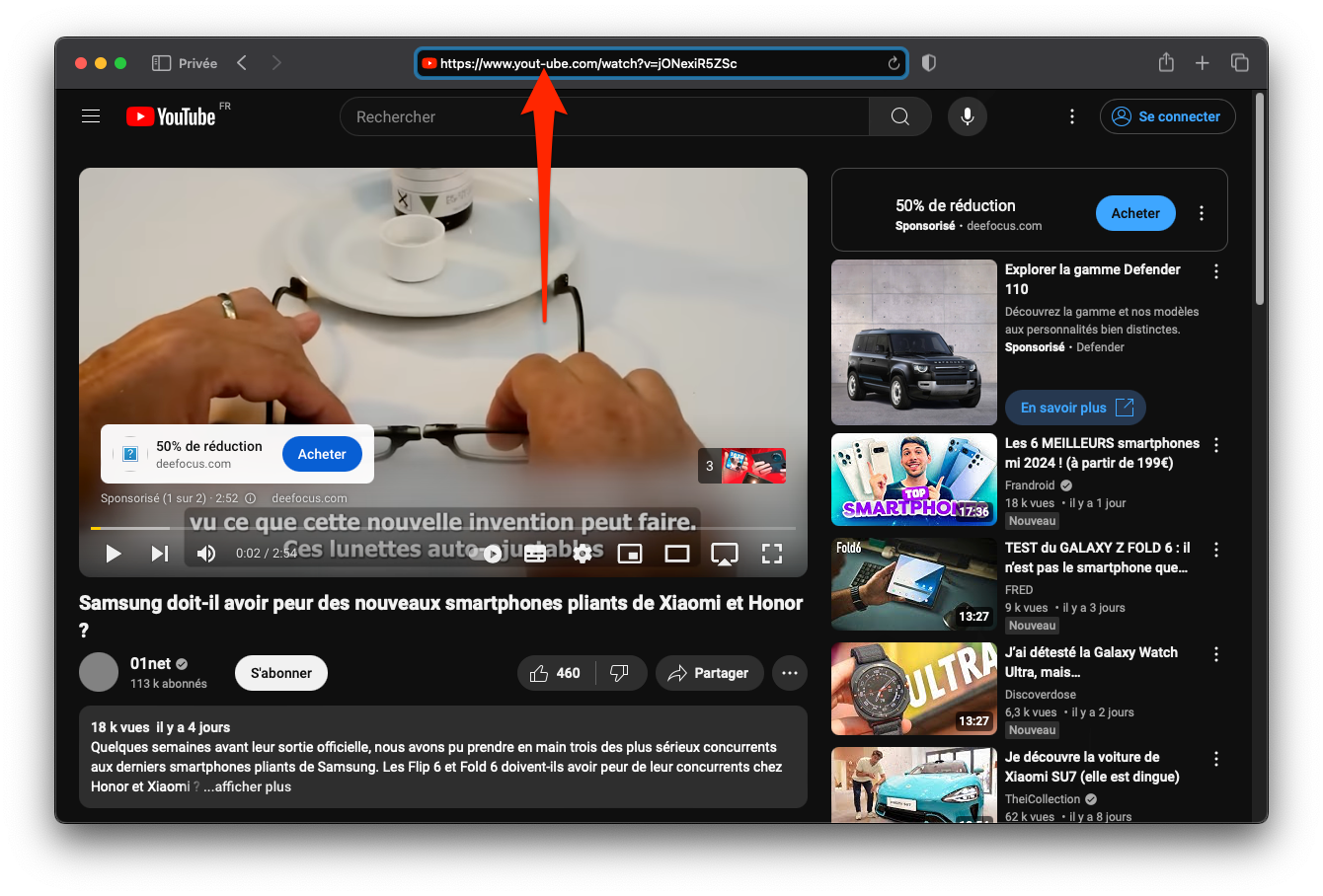This screenshot has width=1323, height=896.
Task: Click the Discoverdose channel name
Action: 1041,695
